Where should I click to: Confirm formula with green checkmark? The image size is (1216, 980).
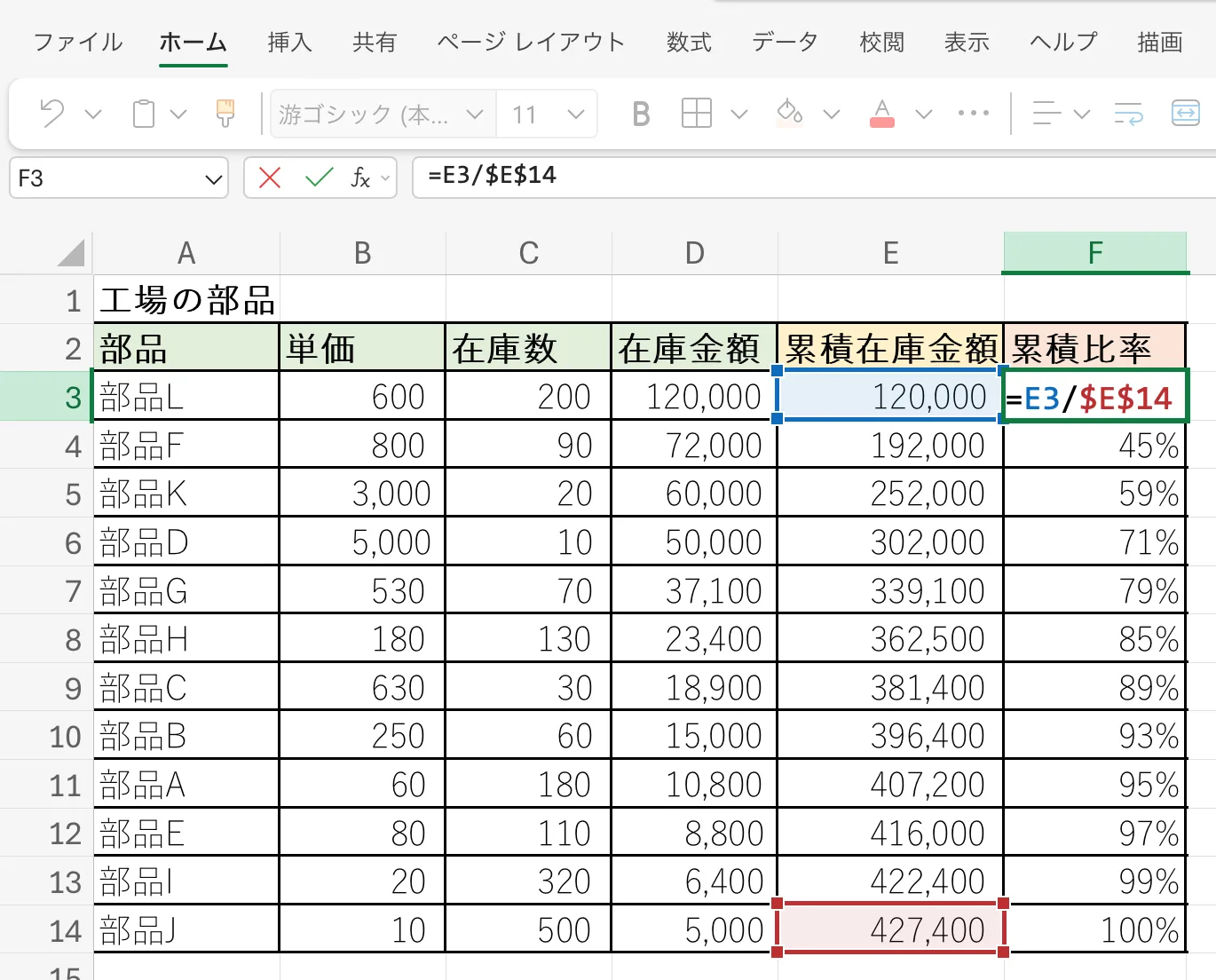319,178
